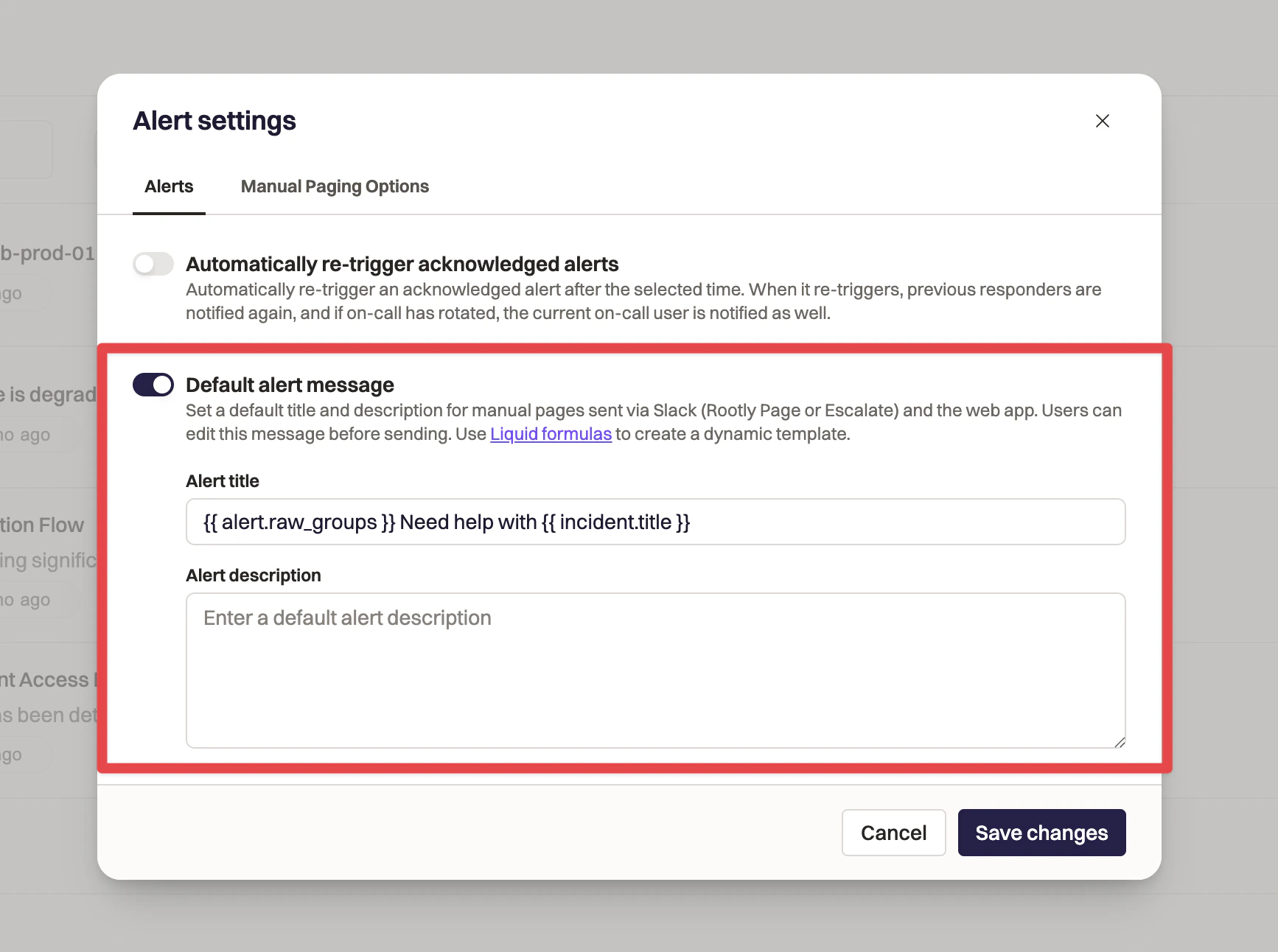Click Save changes button
The height and width of the screenshot is (952, 1278).
1041,833
